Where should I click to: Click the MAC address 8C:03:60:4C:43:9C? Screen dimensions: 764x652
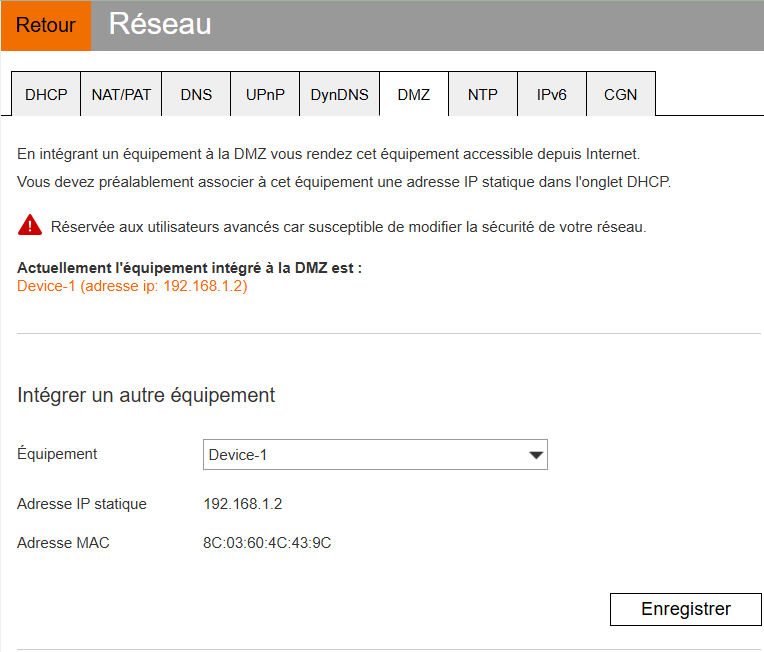tap(267, 543)
